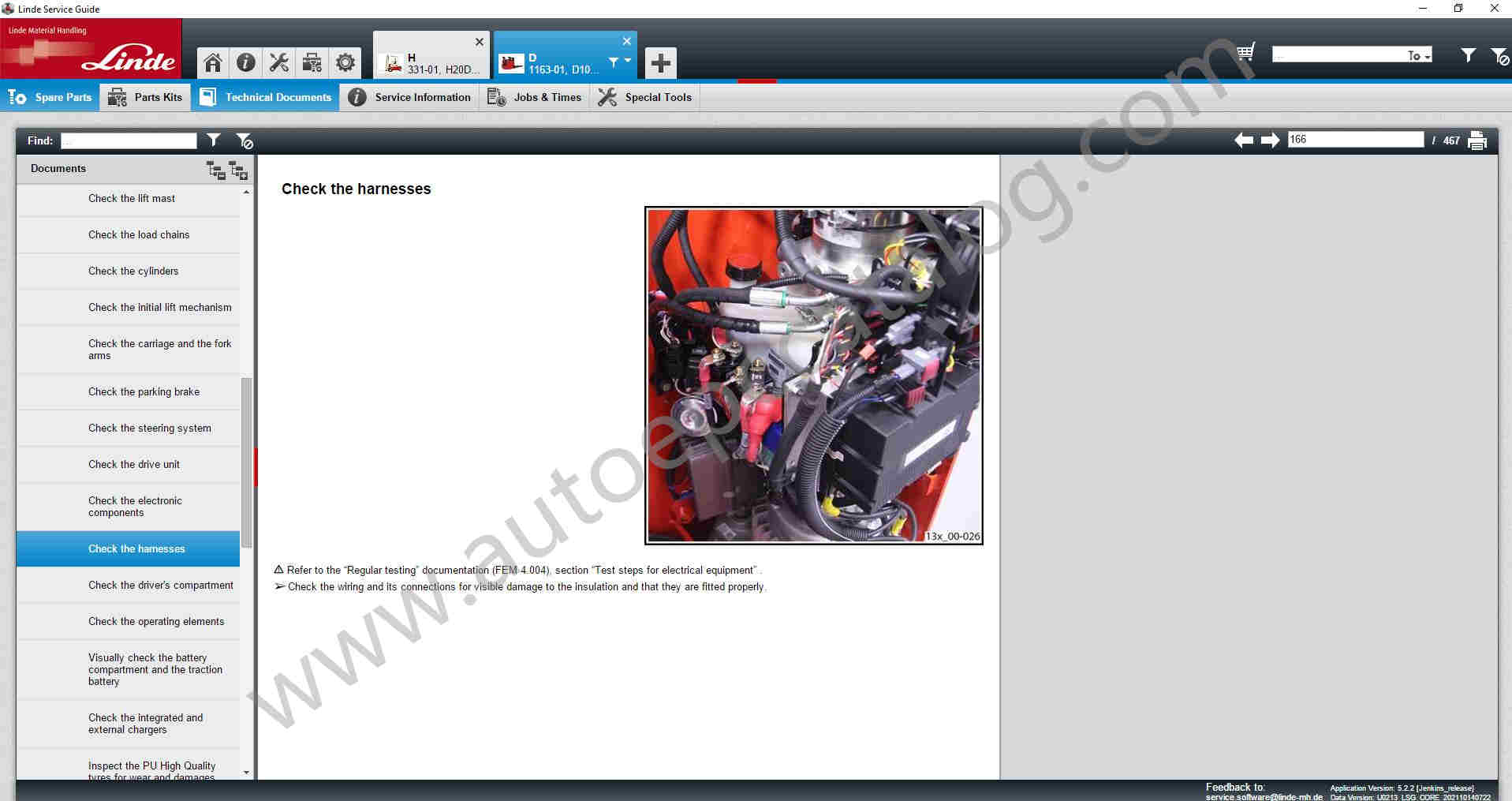Open the 'To' search scope dropdown
This screenshot has width=1512, height=801.
point(1419,55)
